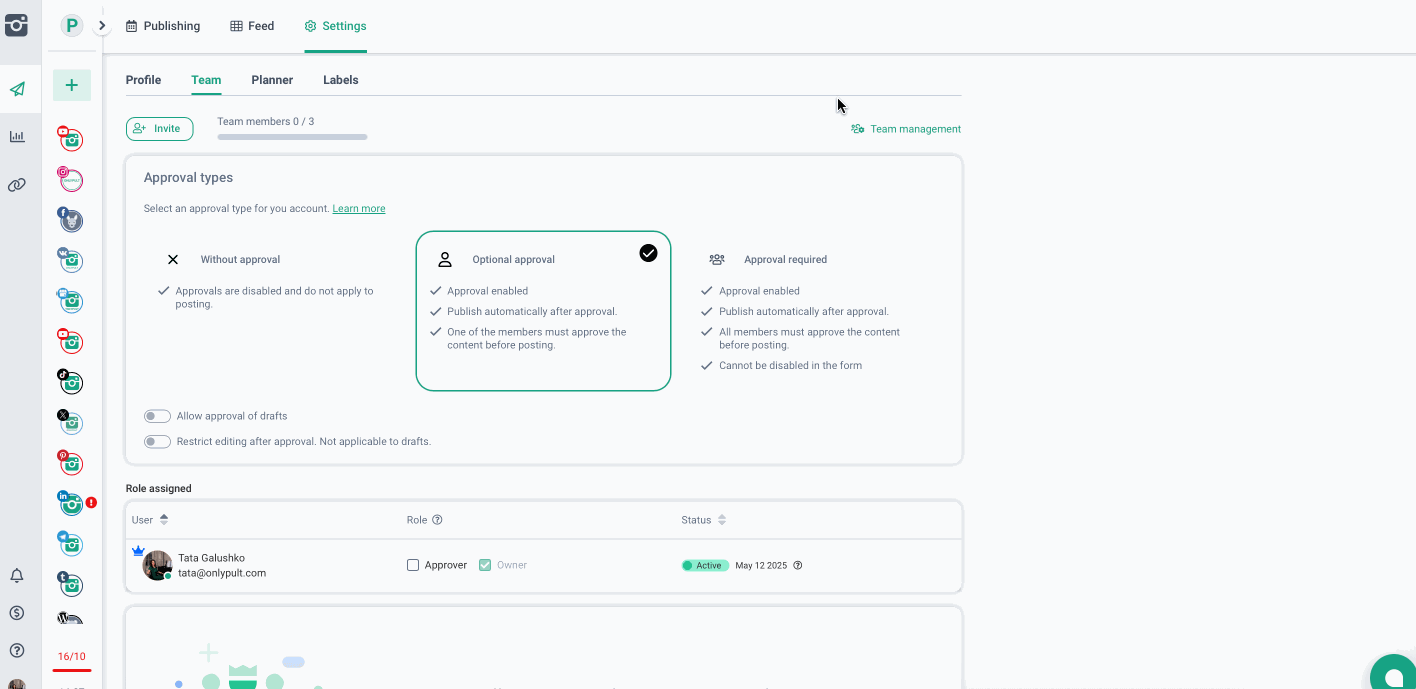Screen dimensions: 1416x689
Task: Open the link icon in the left sidebar
Action: [17, 185]
